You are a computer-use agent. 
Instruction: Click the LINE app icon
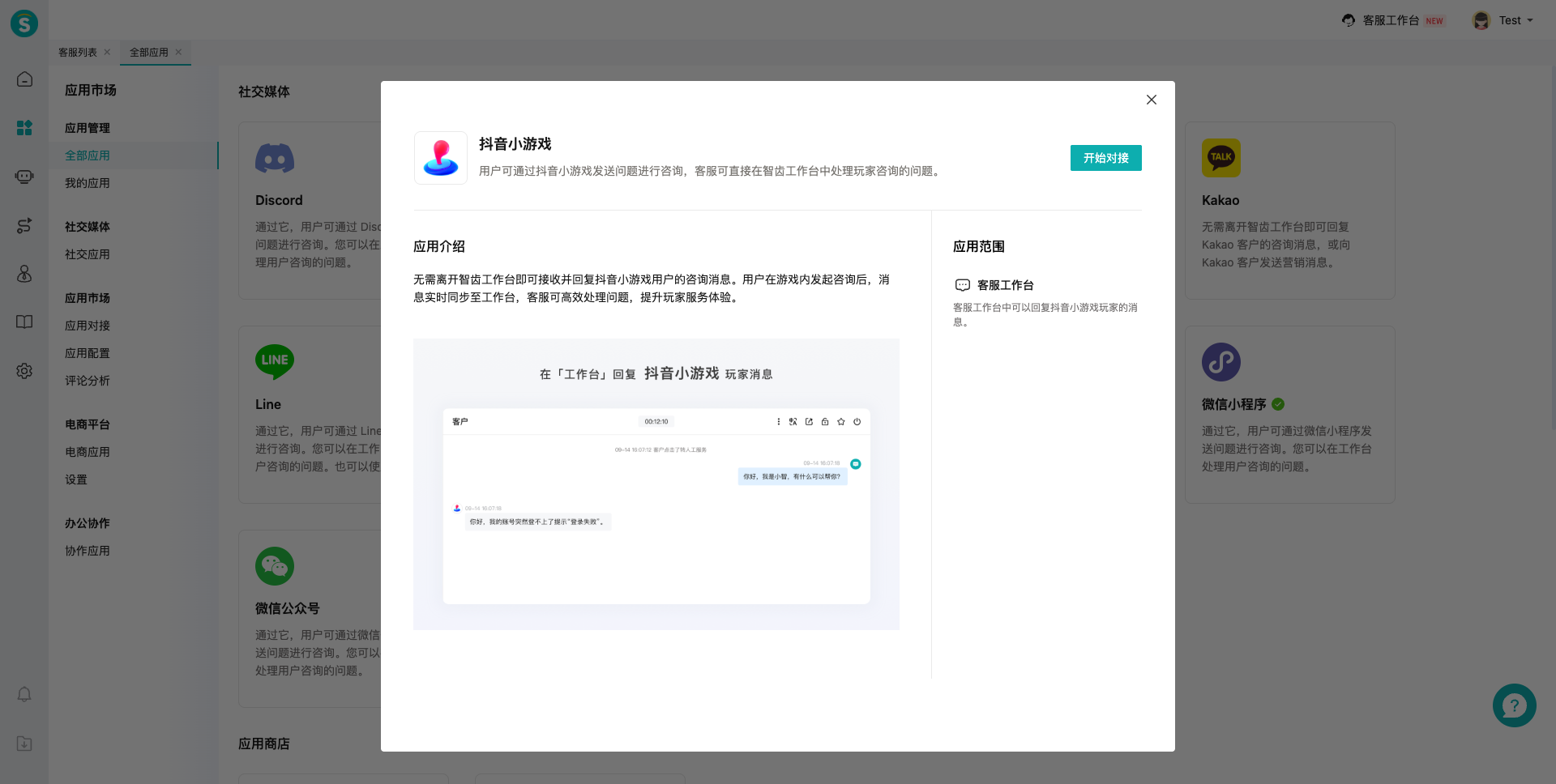[275, 362]
